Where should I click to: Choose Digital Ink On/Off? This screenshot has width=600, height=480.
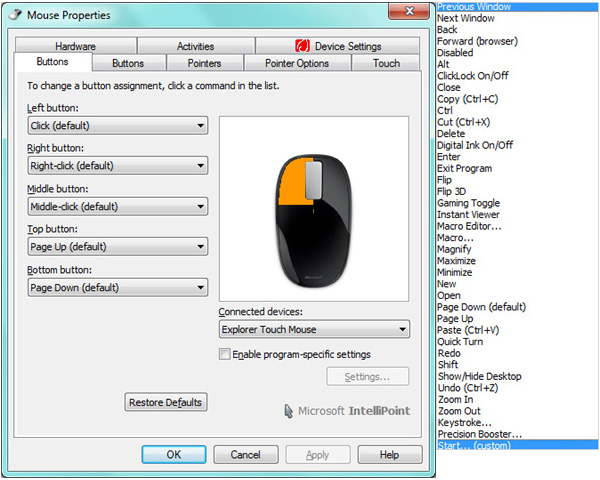pyautogui.click(x=517, y=145)
